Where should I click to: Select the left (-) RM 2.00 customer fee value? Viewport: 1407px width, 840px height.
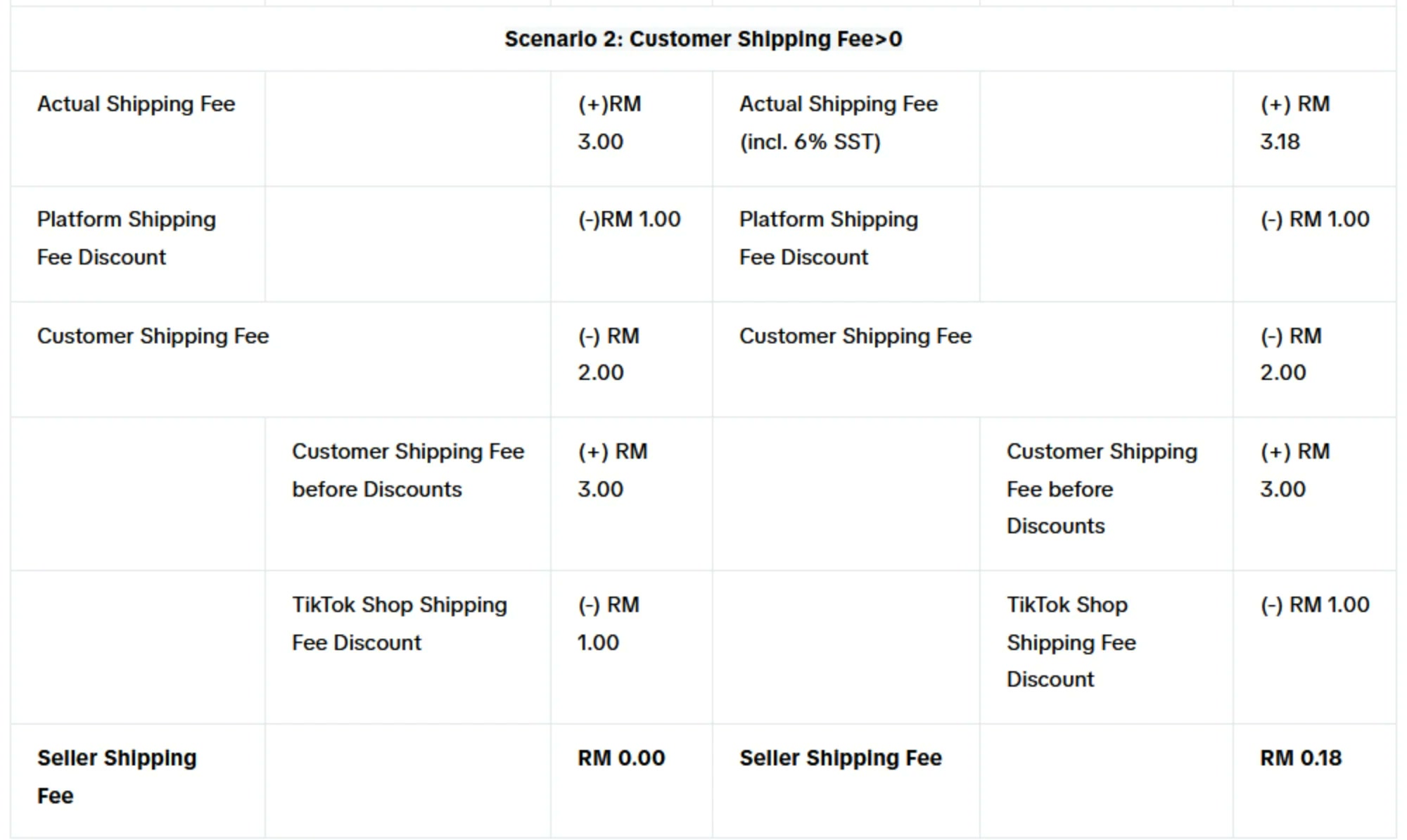tap(609, 354)
